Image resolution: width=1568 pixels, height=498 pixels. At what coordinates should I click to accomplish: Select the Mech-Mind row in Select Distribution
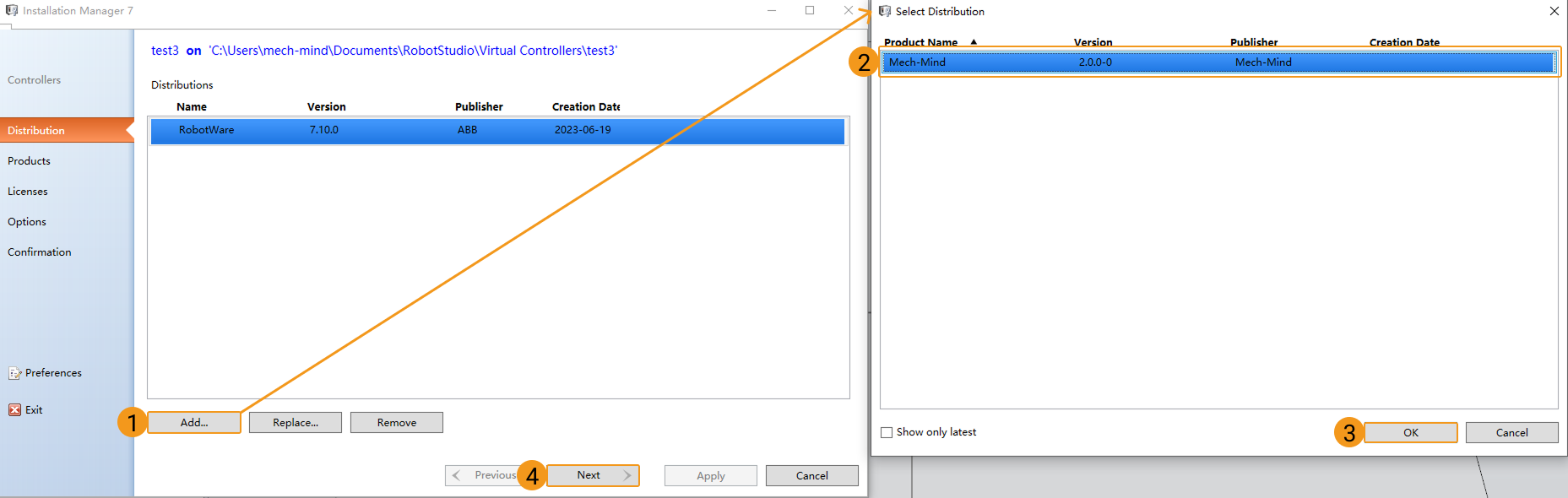pyautogui.click(x=1218, y=62)
